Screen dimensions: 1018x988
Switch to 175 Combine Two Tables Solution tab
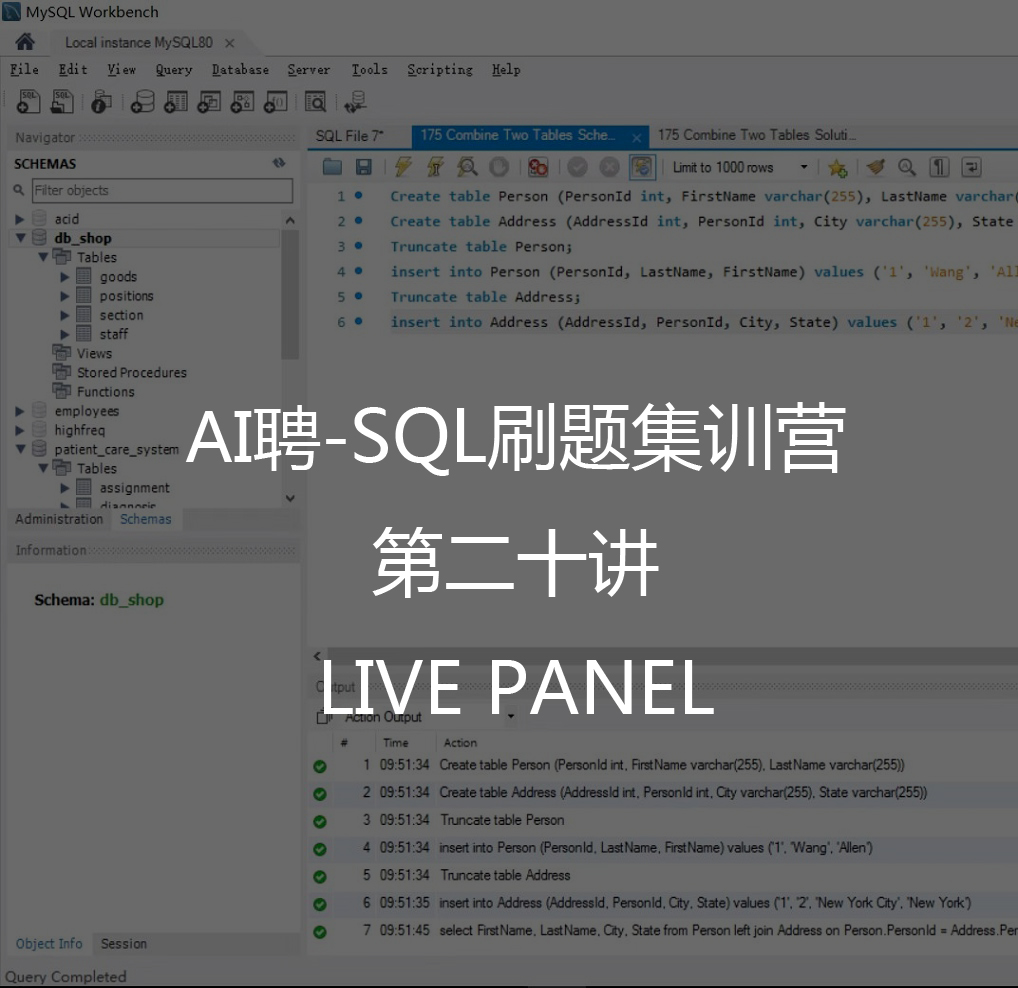757,135
